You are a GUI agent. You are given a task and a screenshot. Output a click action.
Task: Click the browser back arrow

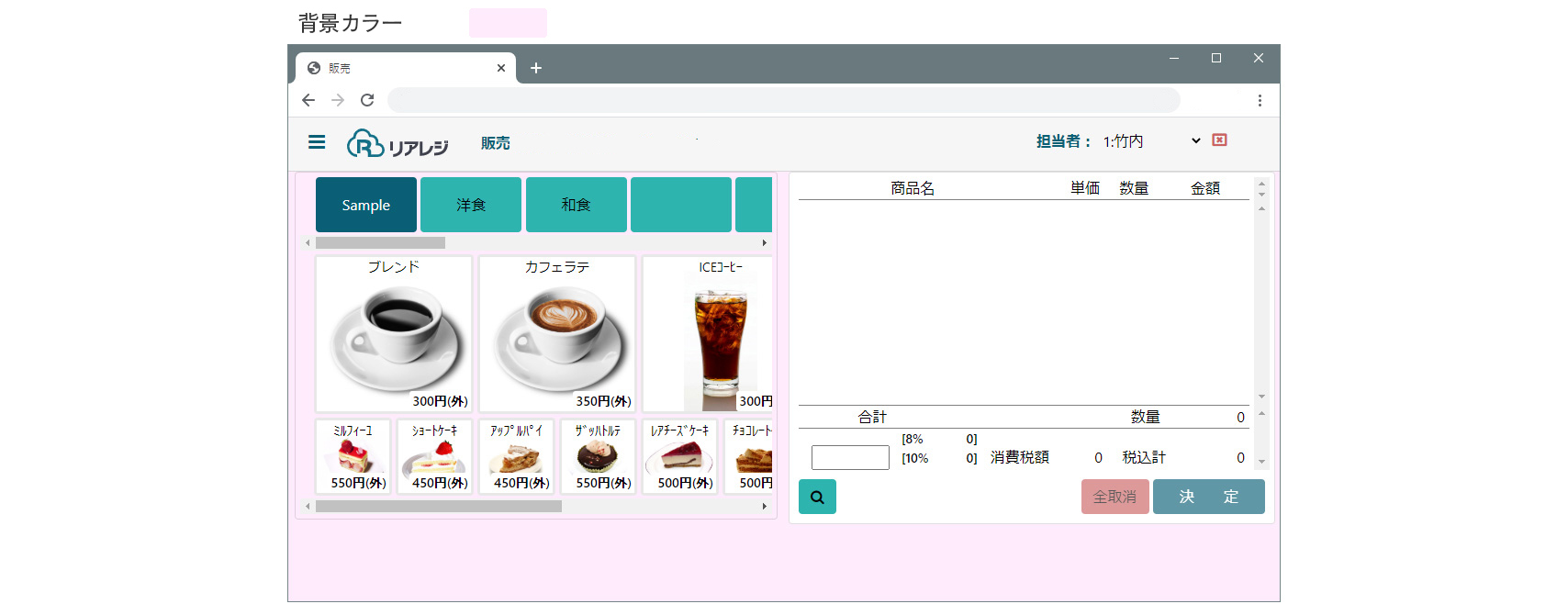click(308, 100)
